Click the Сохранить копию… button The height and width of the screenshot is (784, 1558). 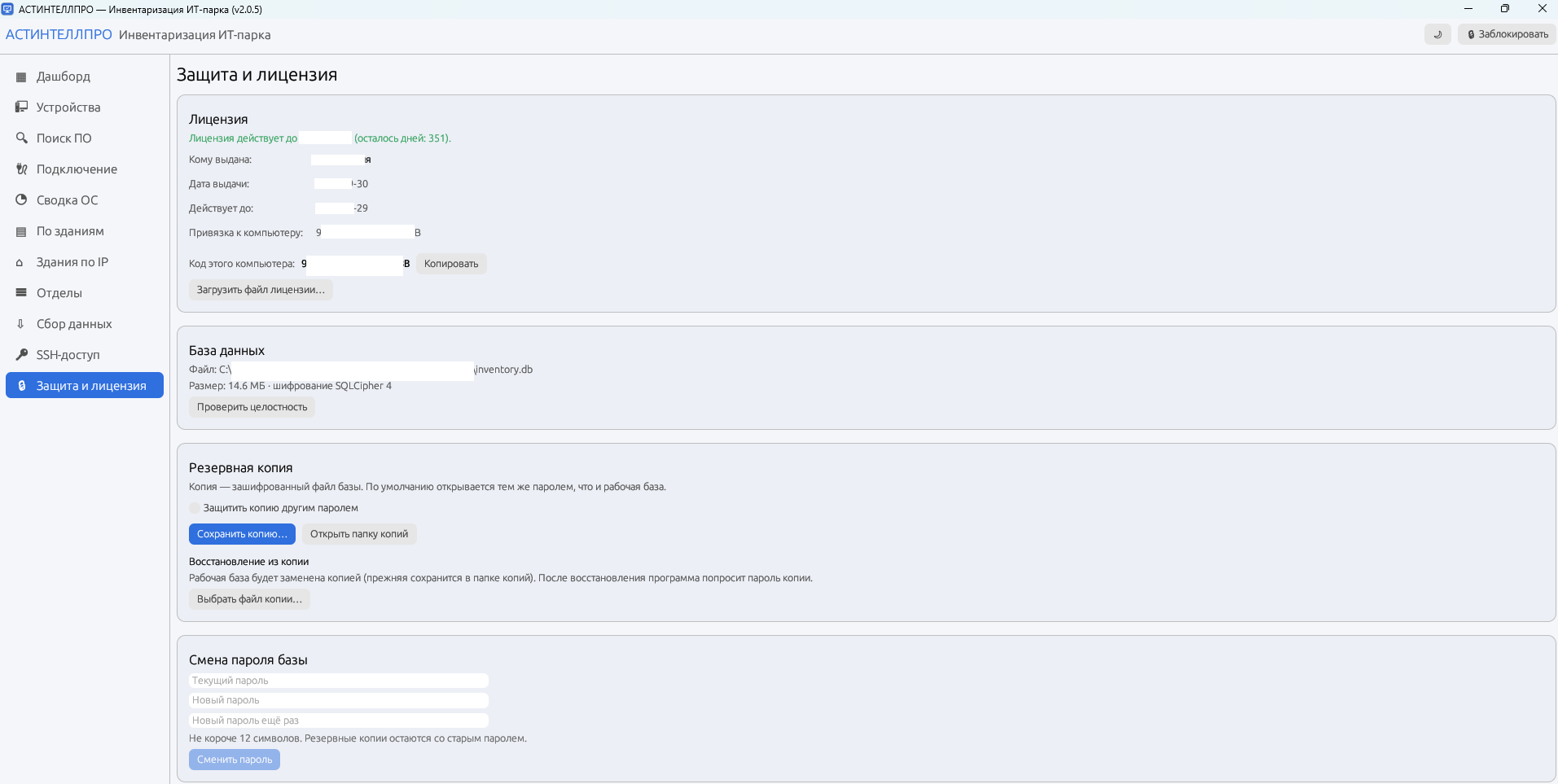click(242, 534)
